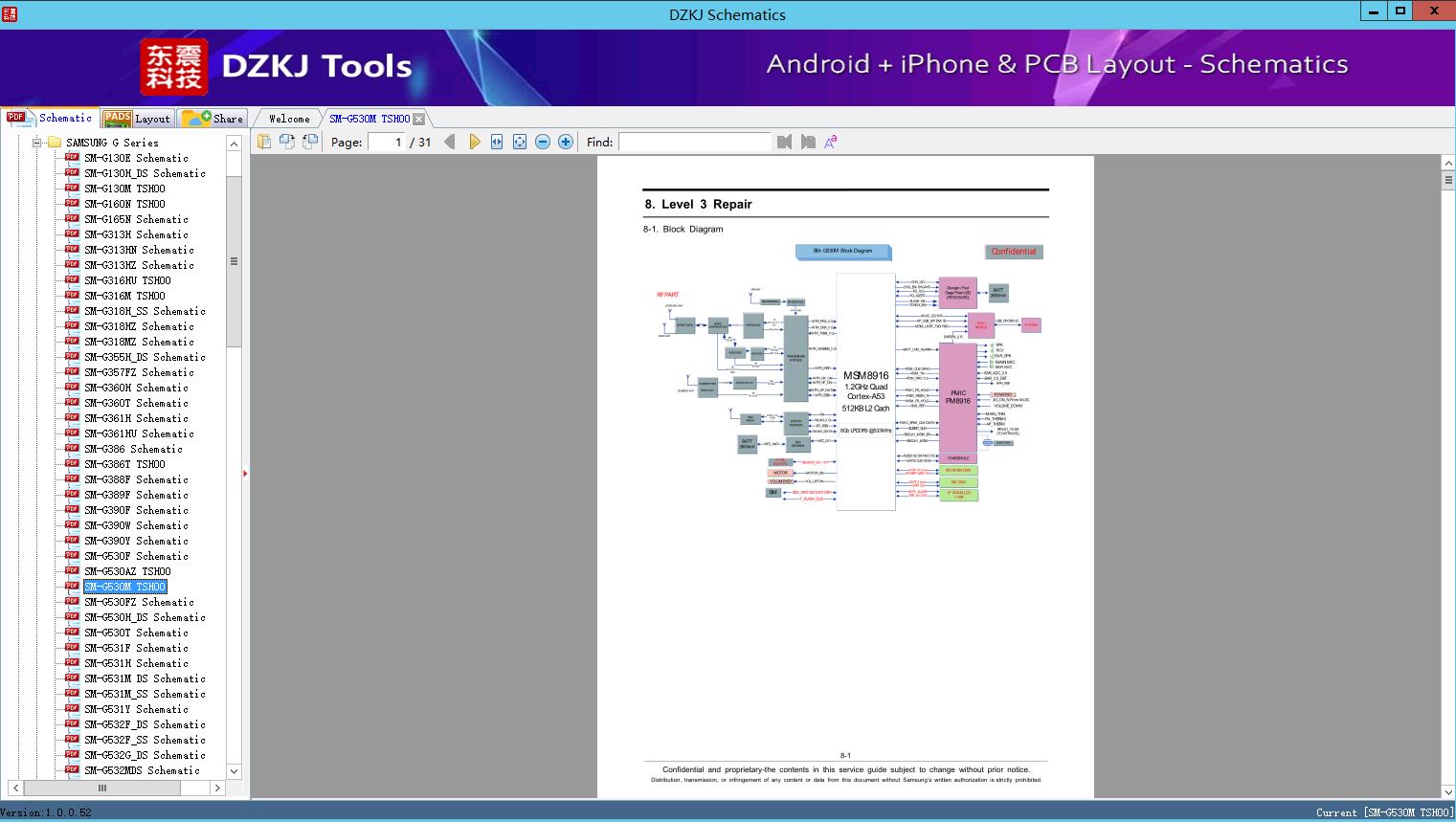This screenshot has height=822, width=1456.
Task: Open the Share tab
Action: 213,118
